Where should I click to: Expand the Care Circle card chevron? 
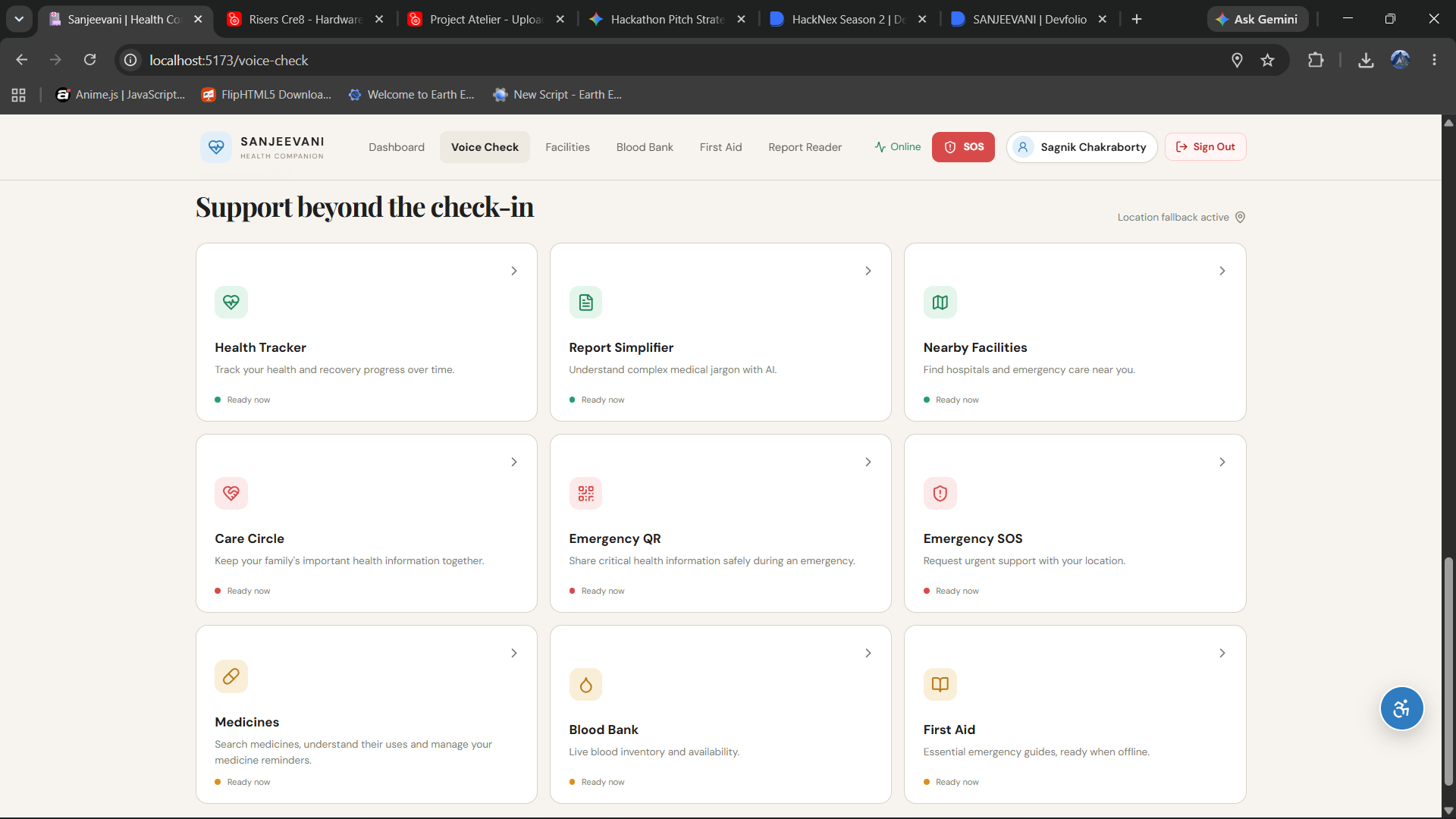[514, 462]
